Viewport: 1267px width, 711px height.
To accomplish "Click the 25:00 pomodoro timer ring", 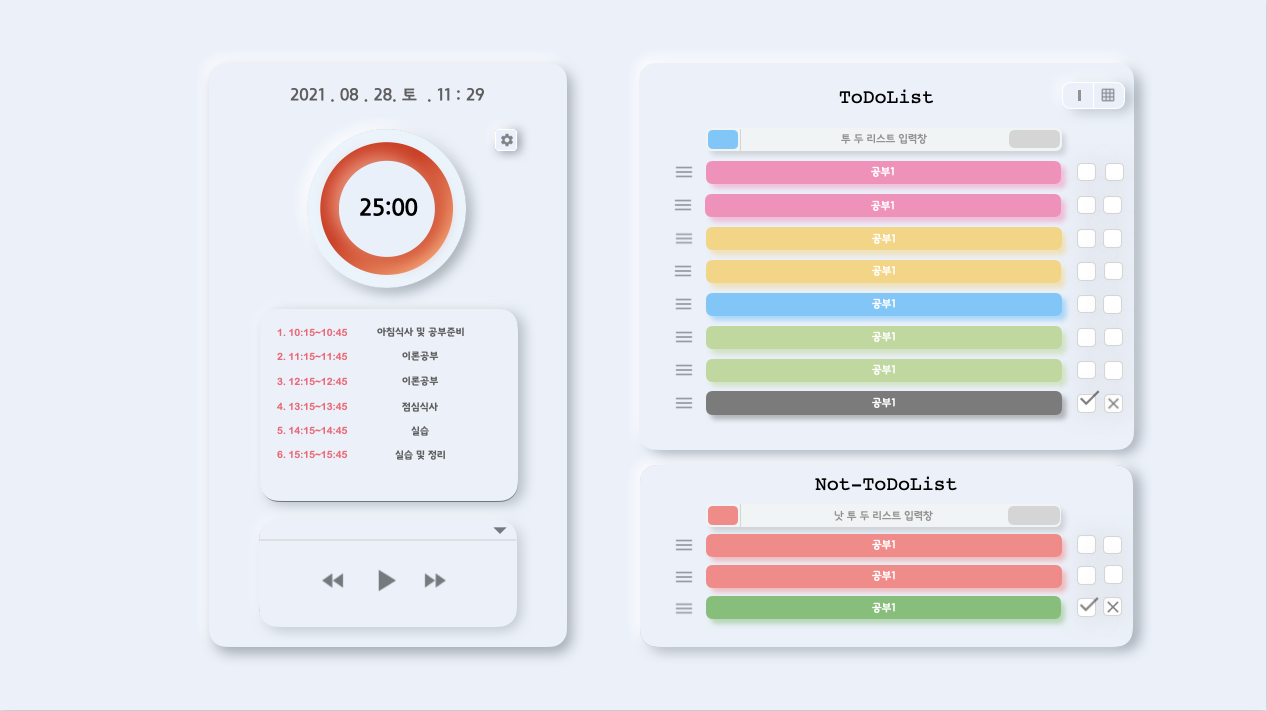I will point(387,208).
